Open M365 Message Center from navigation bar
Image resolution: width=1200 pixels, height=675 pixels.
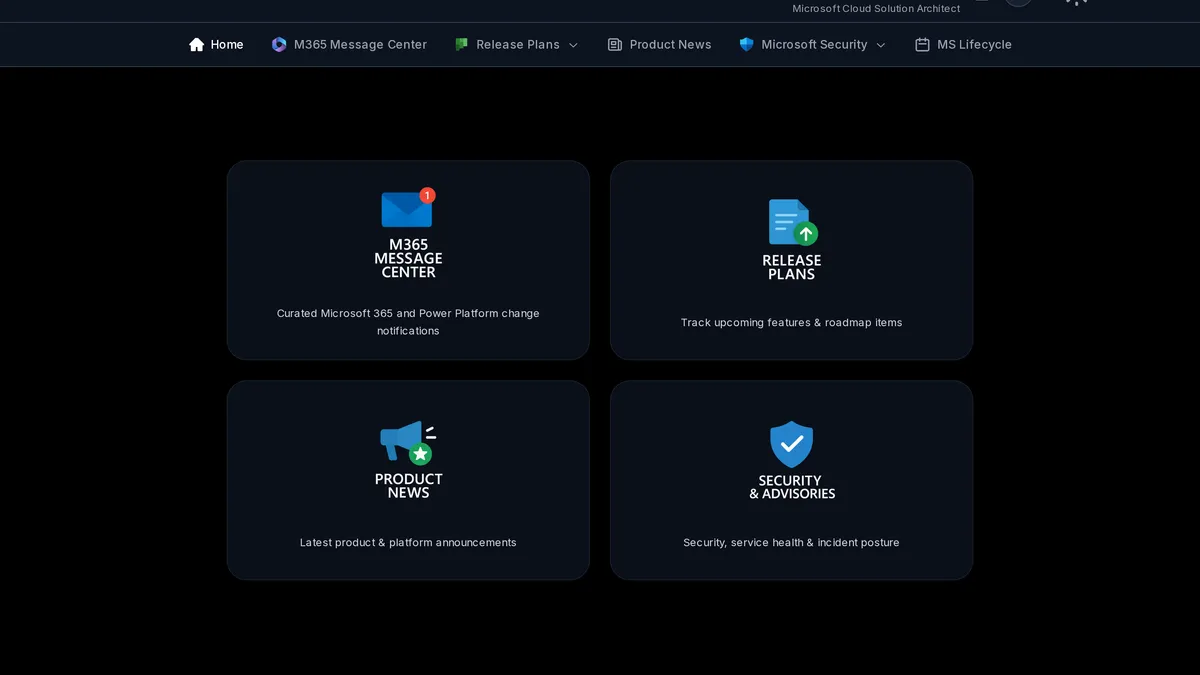click(x=349, y=45)
